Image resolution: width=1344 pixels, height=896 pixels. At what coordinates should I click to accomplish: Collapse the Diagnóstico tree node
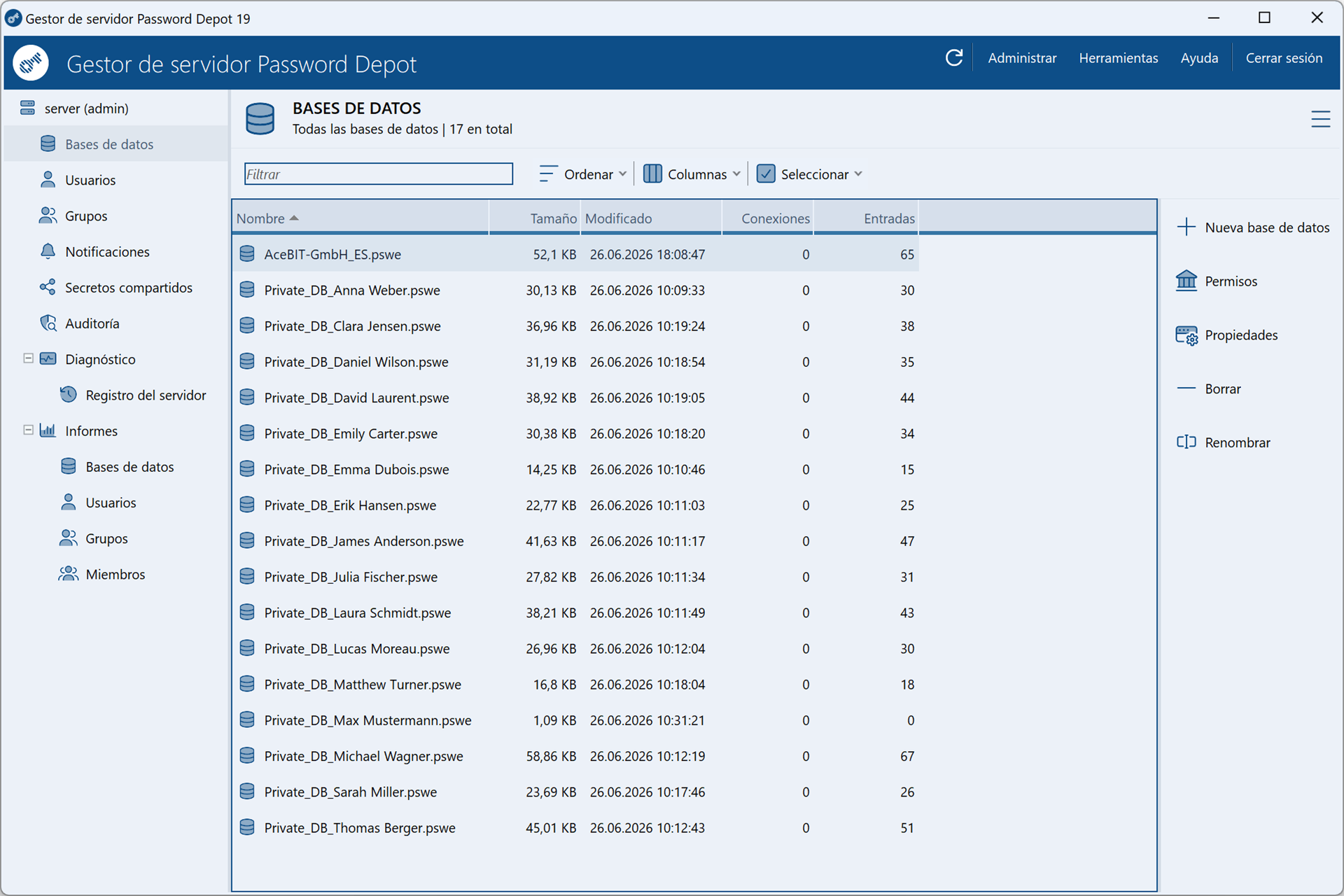28,358
